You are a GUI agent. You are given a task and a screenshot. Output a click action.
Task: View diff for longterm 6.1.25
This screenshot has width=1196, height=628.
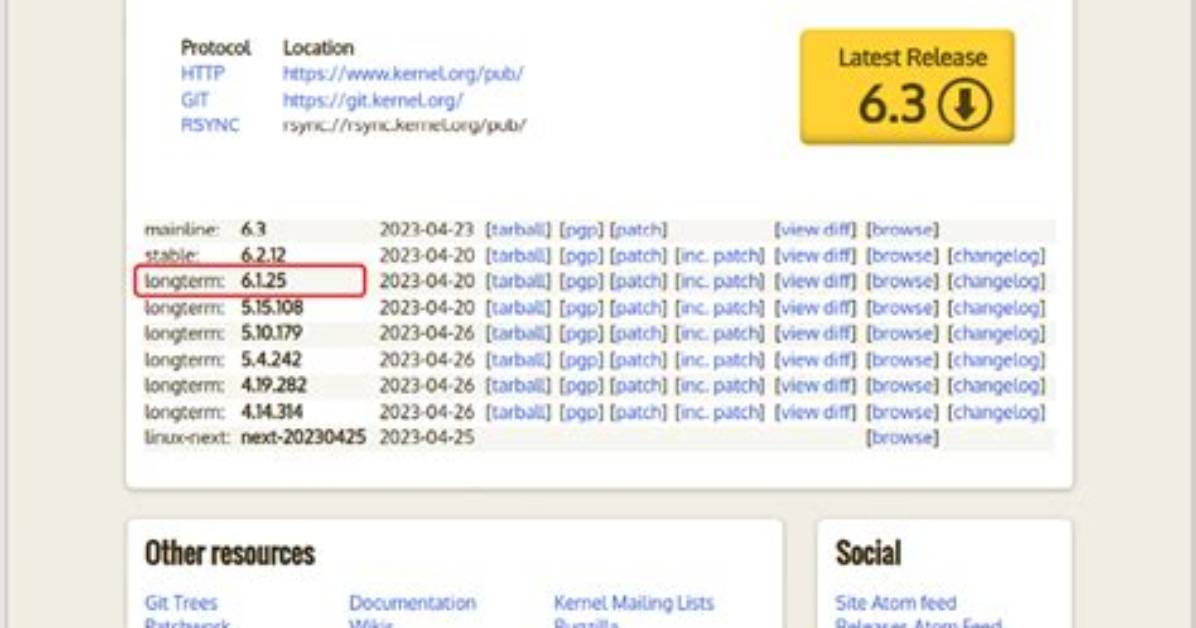coord(815,281)
